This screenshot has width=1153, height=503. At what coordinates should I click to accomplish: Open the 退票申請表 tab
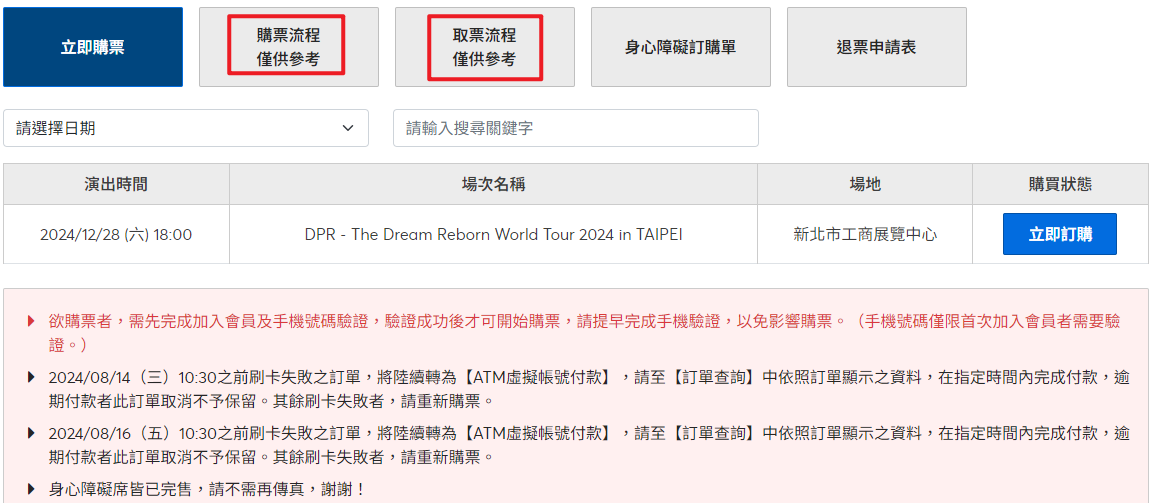pos(877,47)
